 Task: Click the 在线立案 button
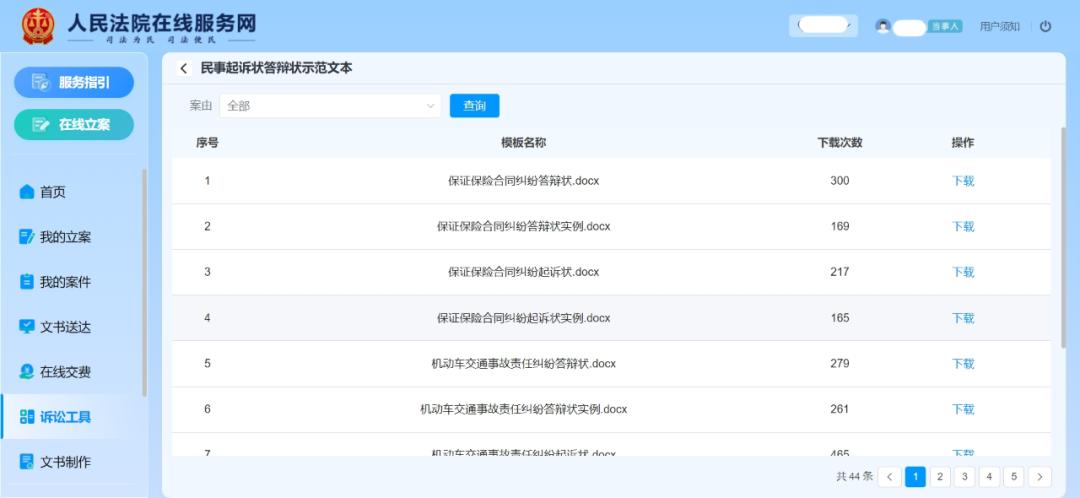74,124
